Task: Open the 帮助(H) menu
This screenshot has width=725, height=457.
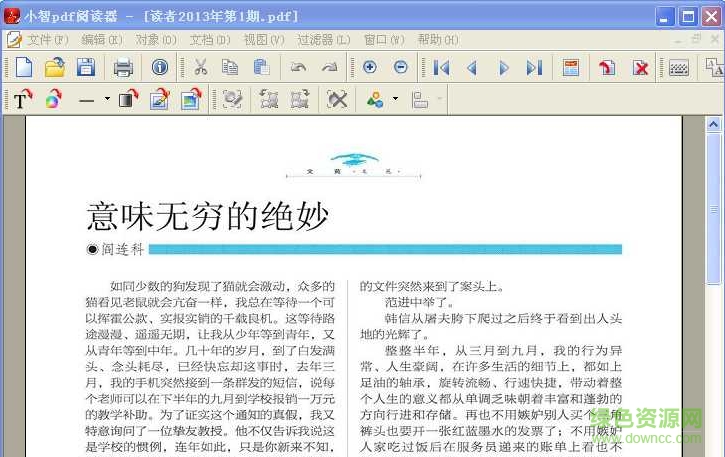Action: point(438,40)
